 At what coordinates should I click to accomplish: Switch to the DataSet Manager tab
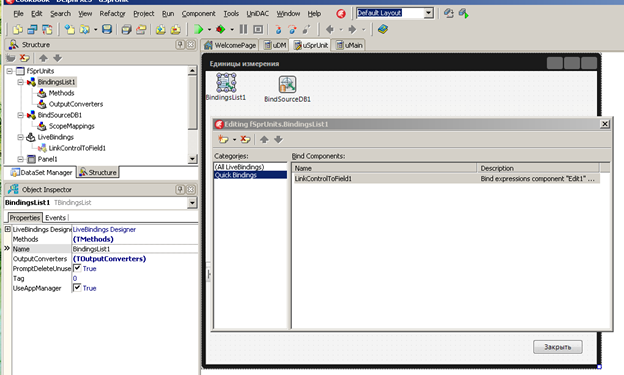pyautogui.click(x=41, y=172)
